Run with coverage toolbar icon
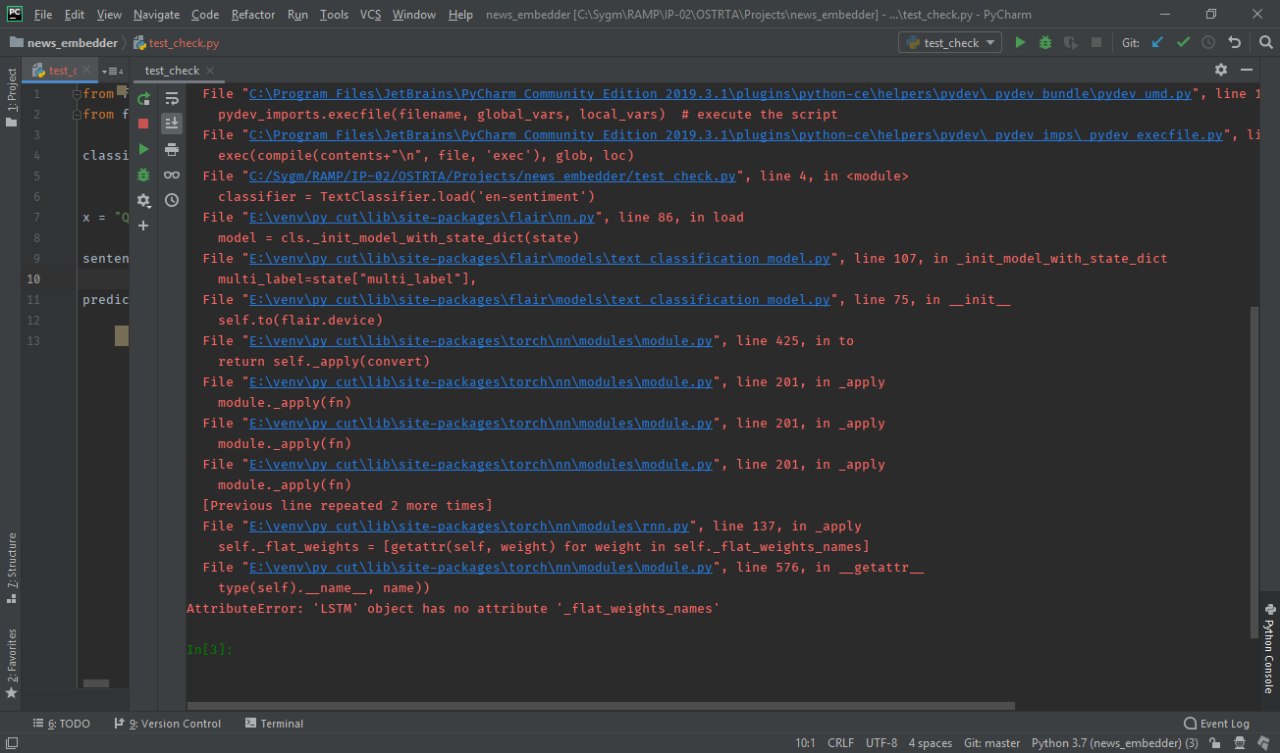Screen dimensions: 1280x753 [x=1071, y=43]
